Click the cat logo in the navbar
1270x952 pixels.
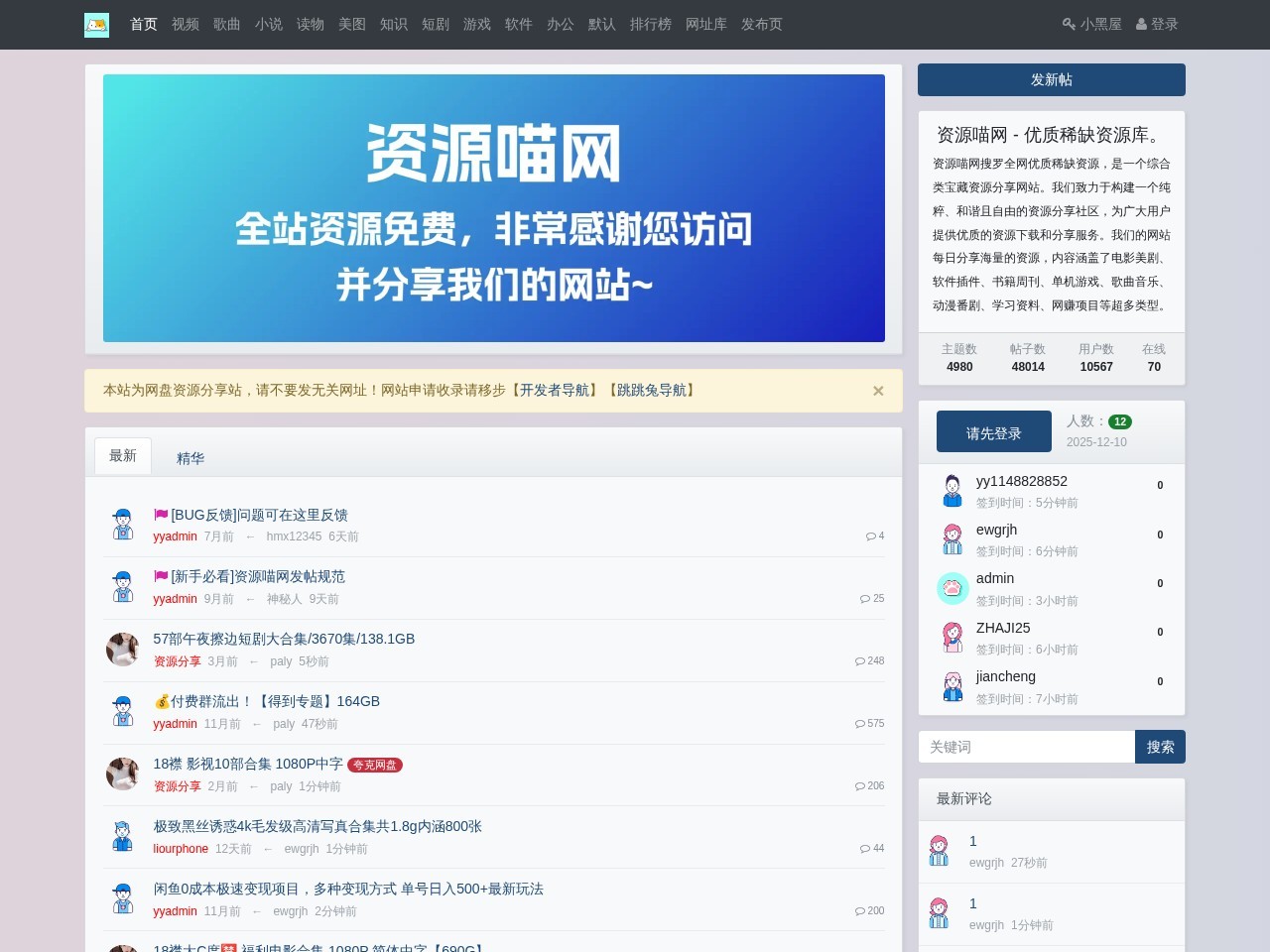[x=95, y=25]
